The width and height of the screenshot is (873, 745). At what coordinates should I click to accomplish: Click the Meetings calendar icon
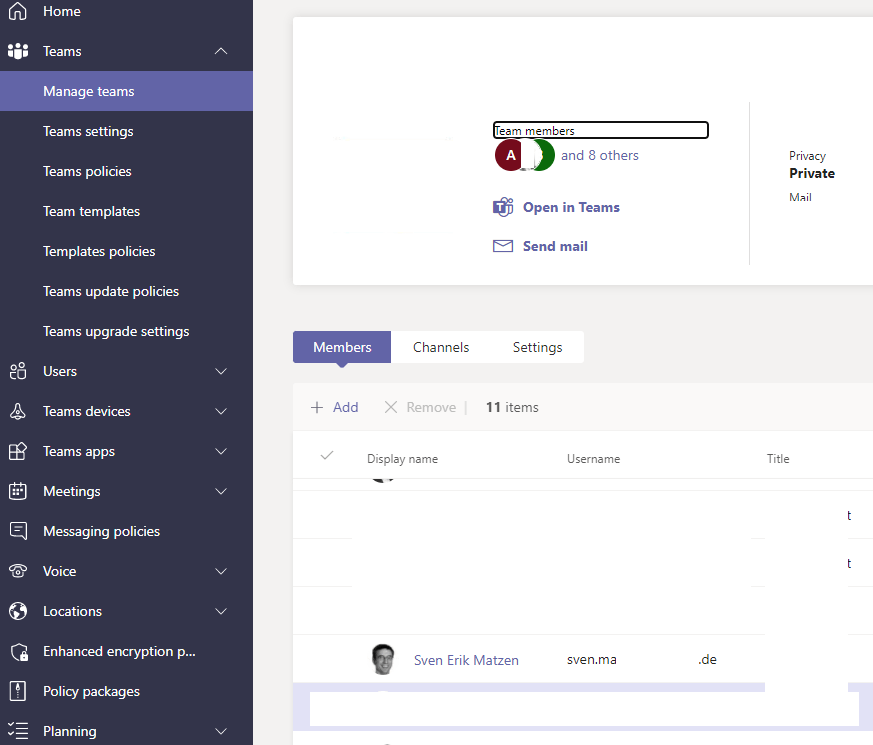click(18, 491)
